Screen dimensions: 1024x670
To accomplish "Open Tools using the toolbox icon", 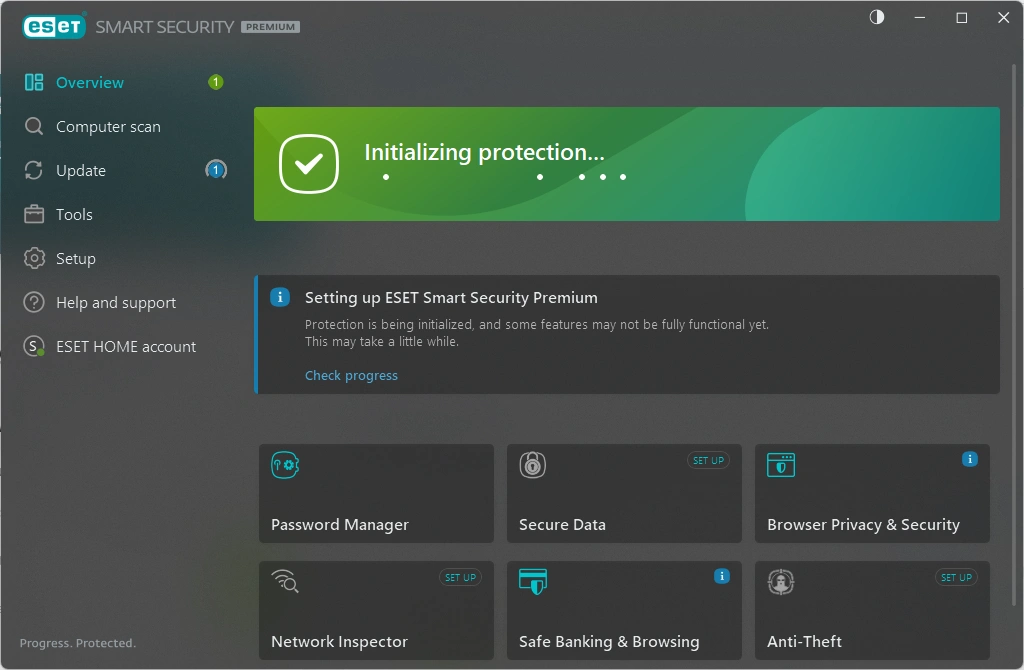I will [34, 214].
